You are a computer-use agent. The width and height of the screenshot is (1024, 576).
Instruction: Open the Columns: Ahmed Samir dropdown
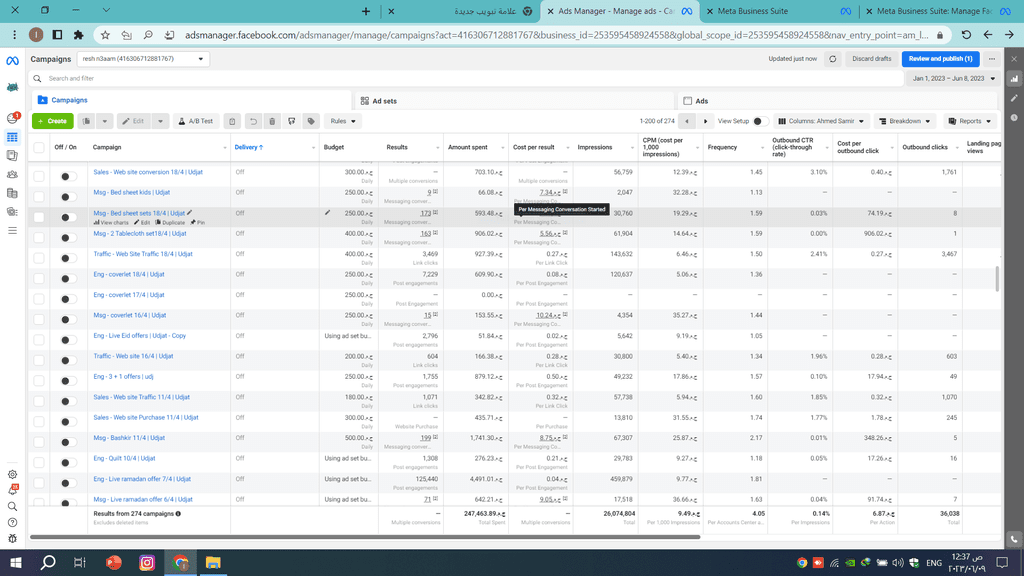point(821,121)
